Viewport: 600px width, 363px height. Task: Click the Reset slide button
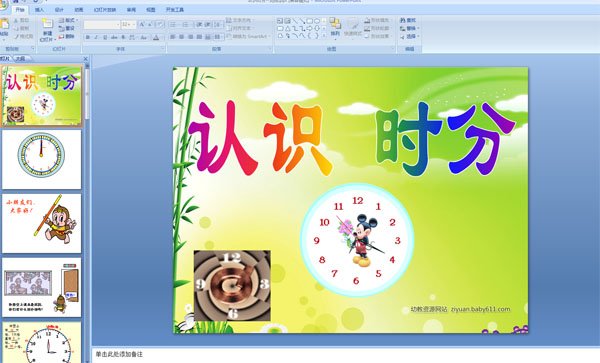67,28
